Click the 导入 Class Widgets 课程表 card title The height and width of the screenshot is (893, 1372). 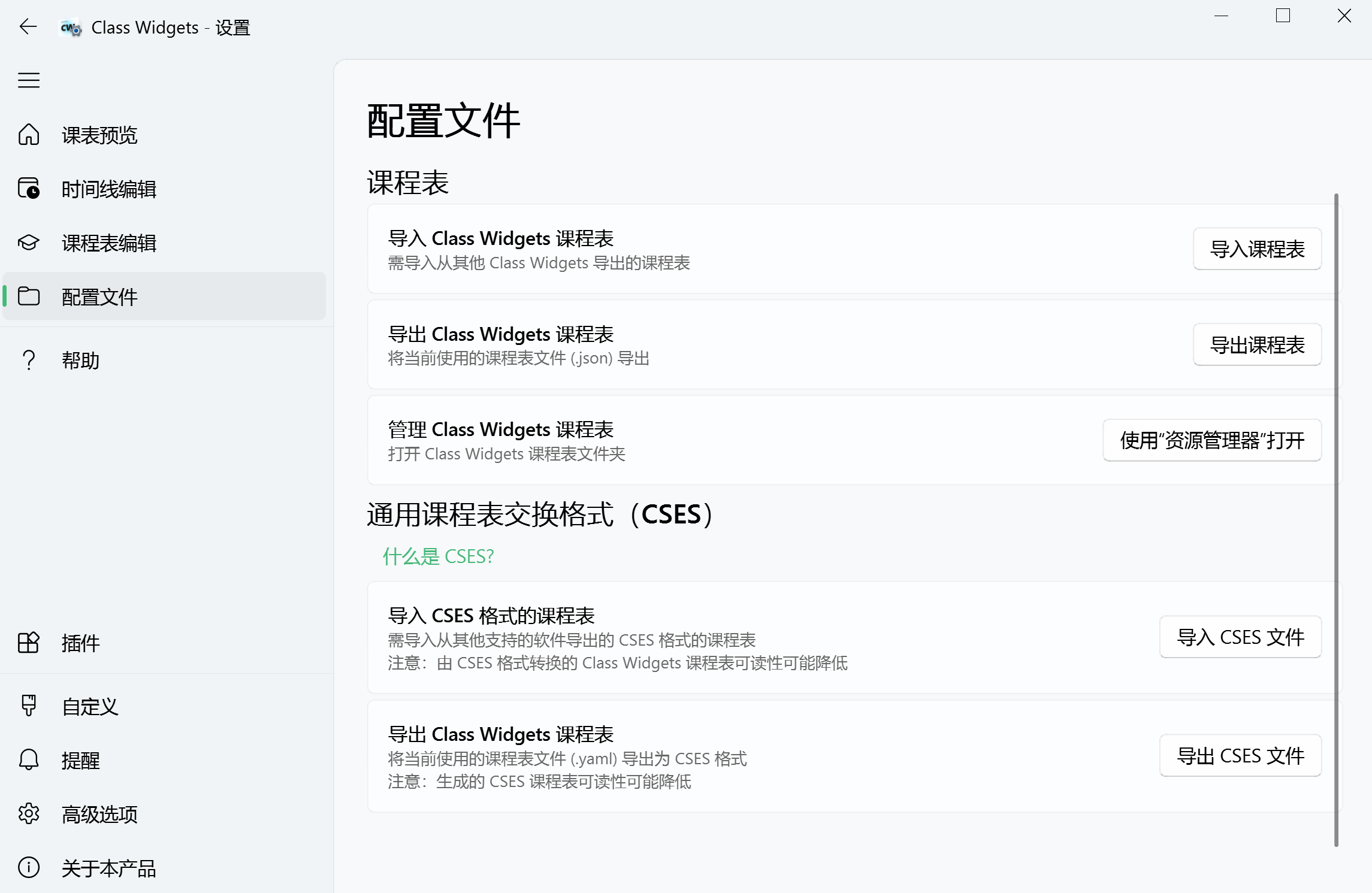(x=501, y=238)
